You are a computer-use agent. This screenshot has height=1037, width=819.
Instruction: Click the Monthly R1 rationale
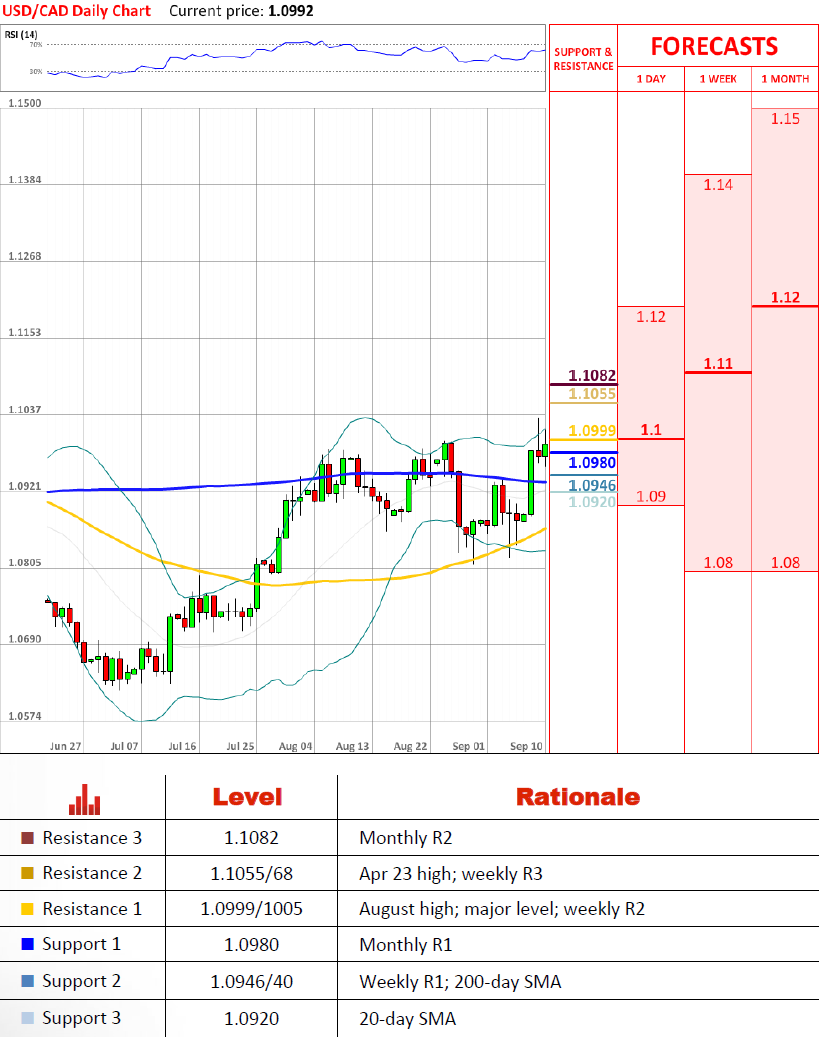[x=406, y=945]
